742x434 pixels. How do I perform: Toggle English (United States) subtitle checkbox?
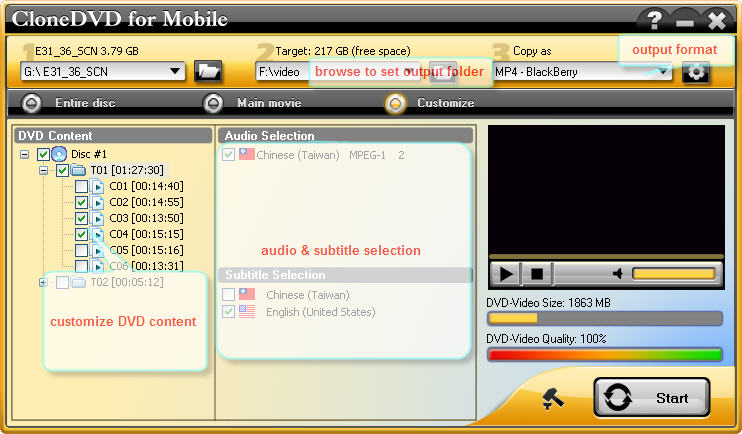[x=229, y=311]
